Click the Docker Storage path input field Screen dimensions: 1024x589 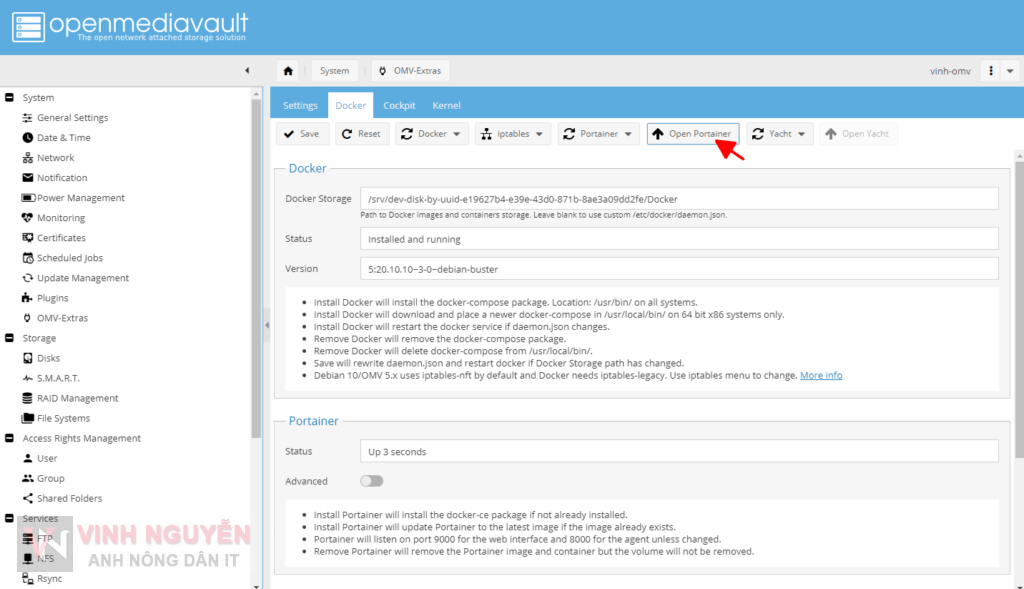pos(680,198)
